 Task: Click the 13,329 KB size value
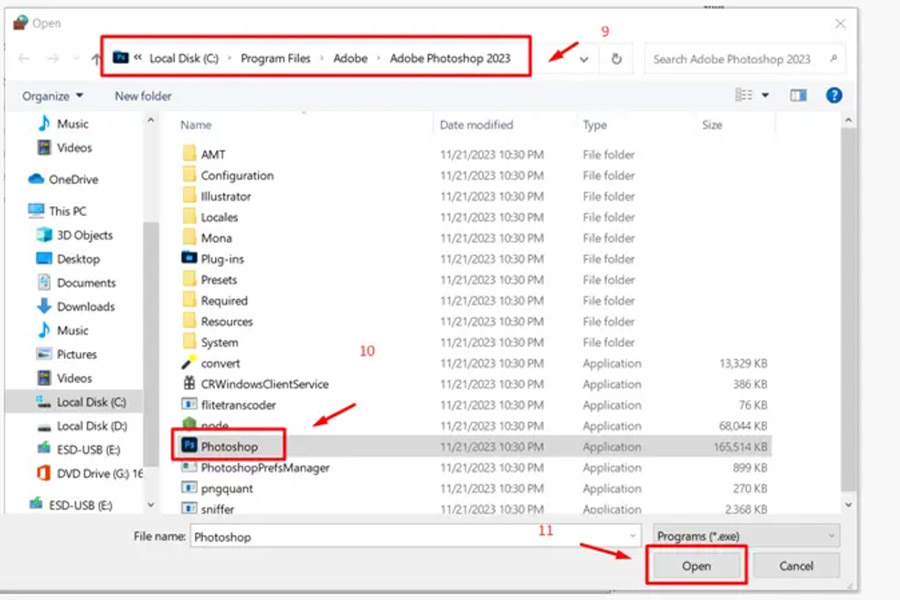tap(743, 363)
